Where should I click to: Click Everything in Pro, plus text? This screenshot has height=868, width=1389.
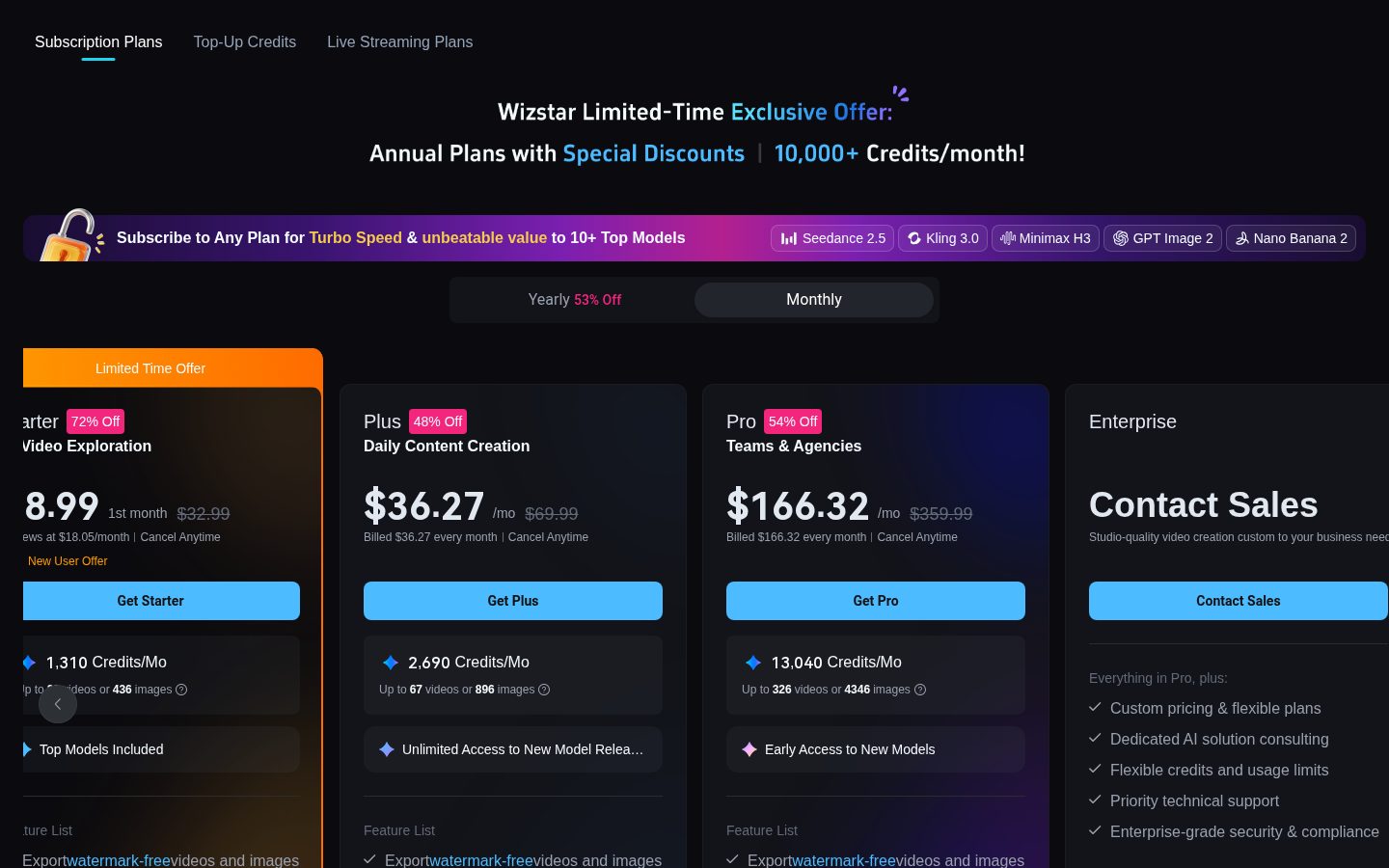tap(1158, 678)
